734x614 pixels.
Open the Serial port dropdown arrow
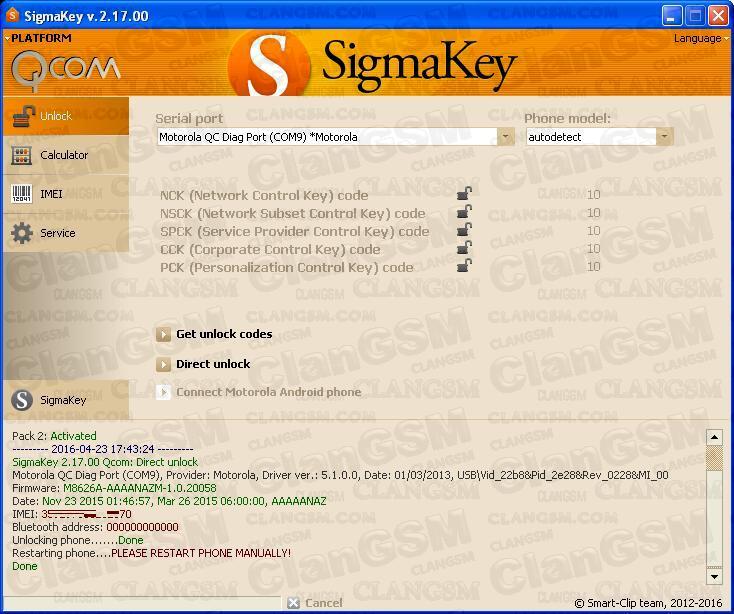click(x=506, y=137)
